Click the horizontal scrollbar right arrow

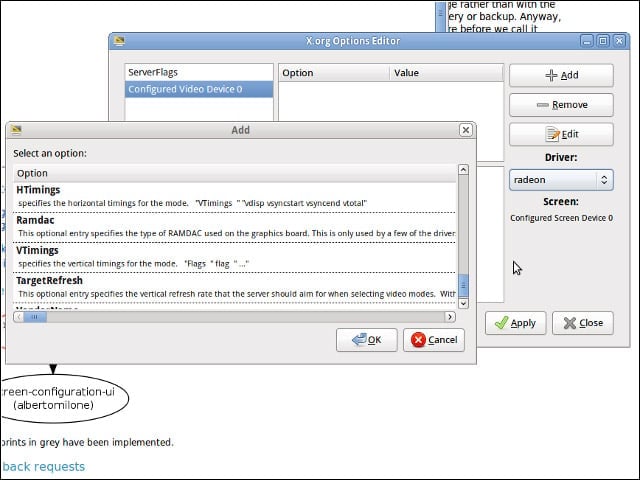click(x=450, y=317)
